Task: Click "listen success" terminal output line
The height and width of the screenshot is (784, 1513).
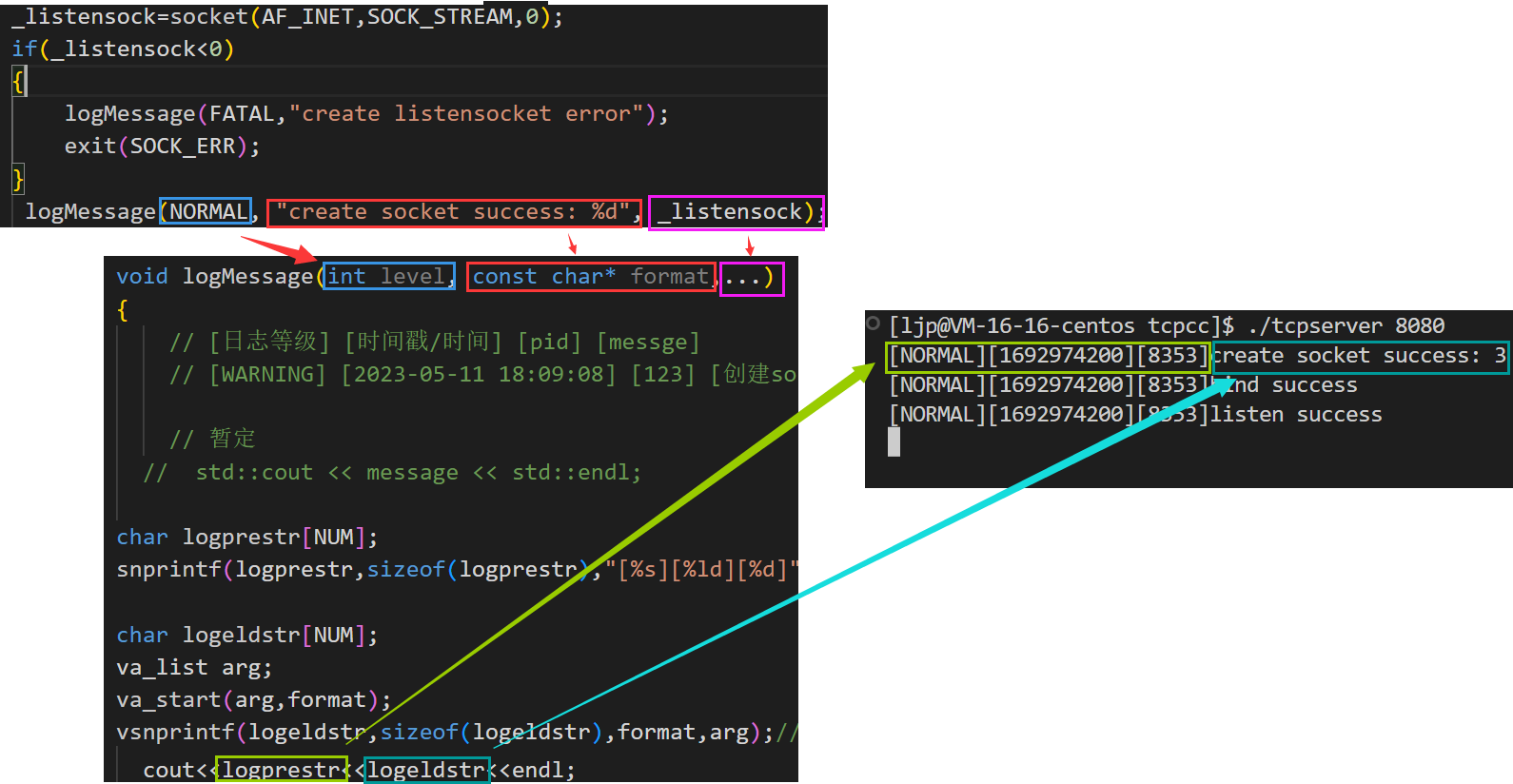Action: pos(1295,415)
